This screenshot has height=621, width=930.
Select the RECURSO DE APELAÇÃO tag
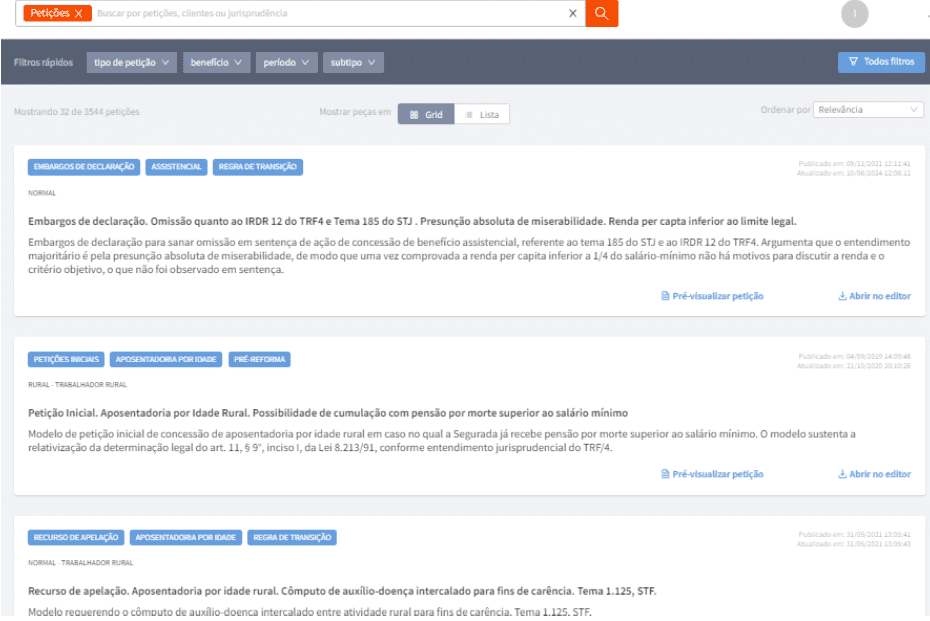coord(76,537)
